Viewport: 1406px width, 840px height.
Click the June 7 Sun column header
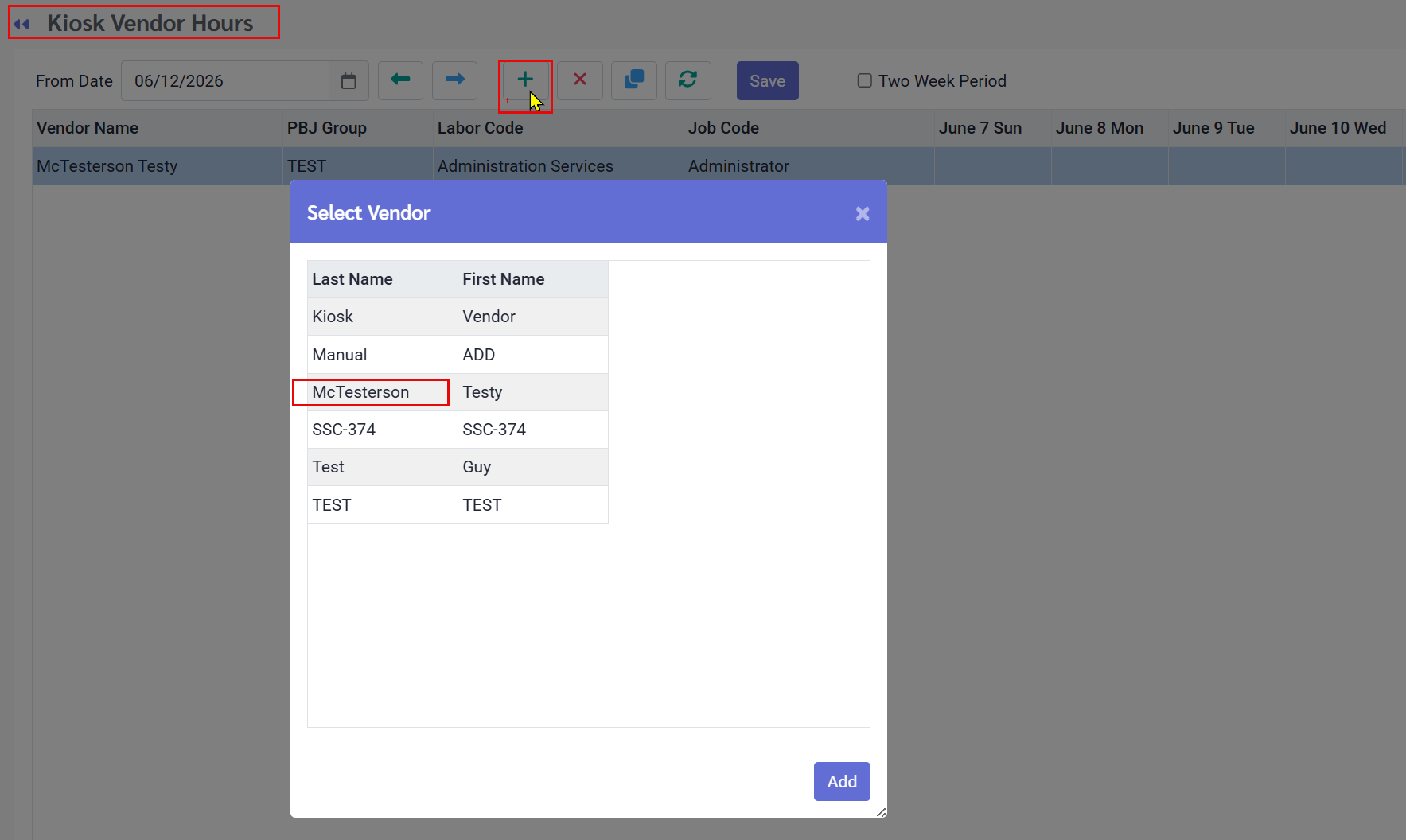click(993, 128)
